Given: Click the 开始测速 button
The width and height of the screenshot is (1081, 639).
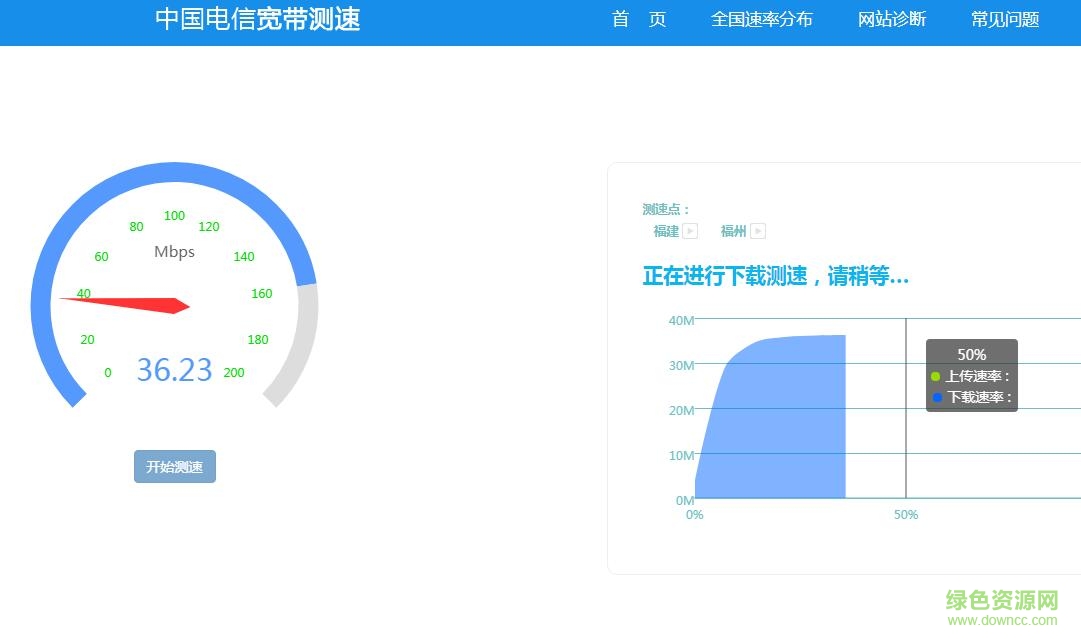Looking at the screenshot, I should coord(174,466).
